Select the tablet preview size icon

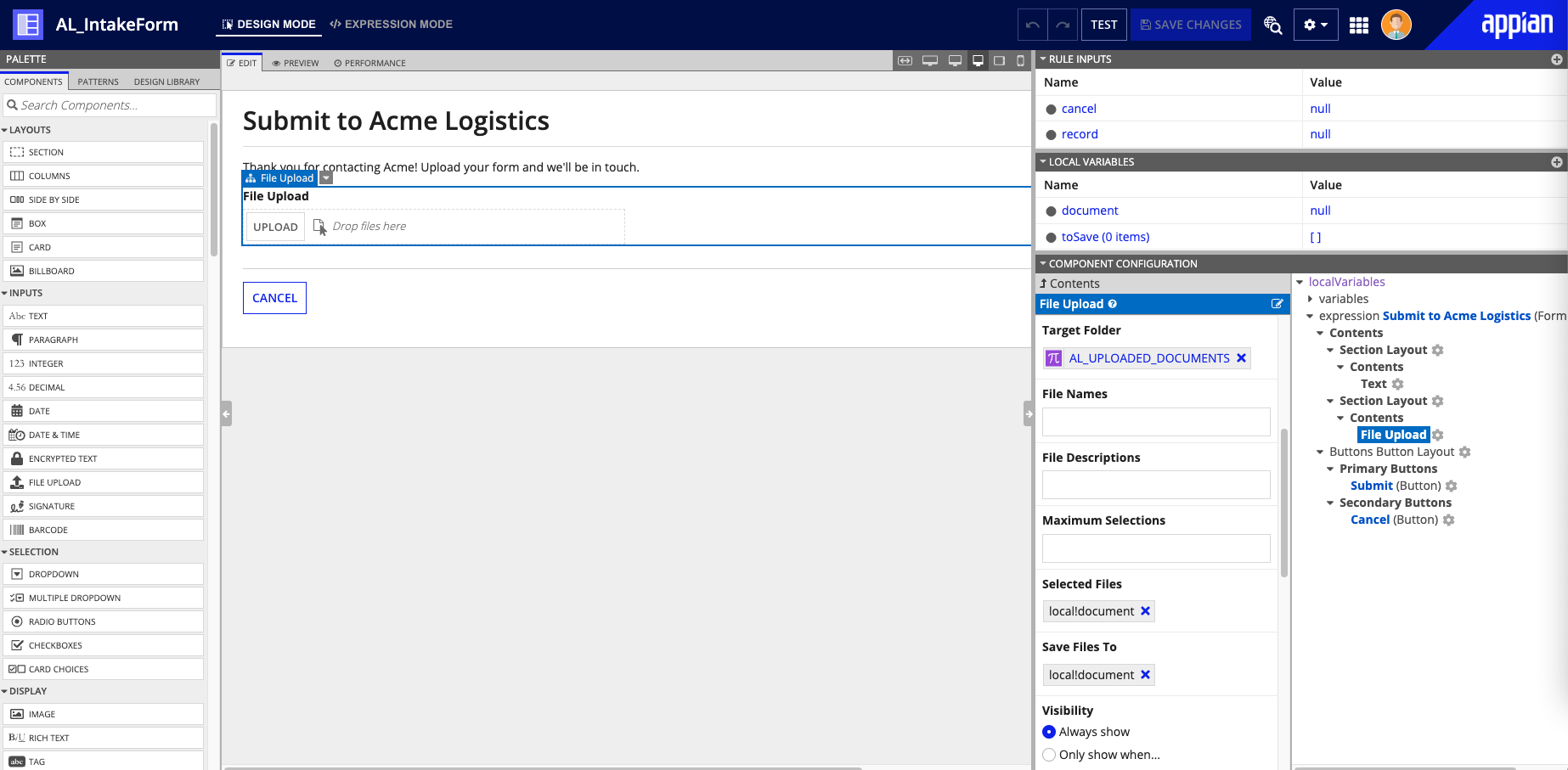1000,61
